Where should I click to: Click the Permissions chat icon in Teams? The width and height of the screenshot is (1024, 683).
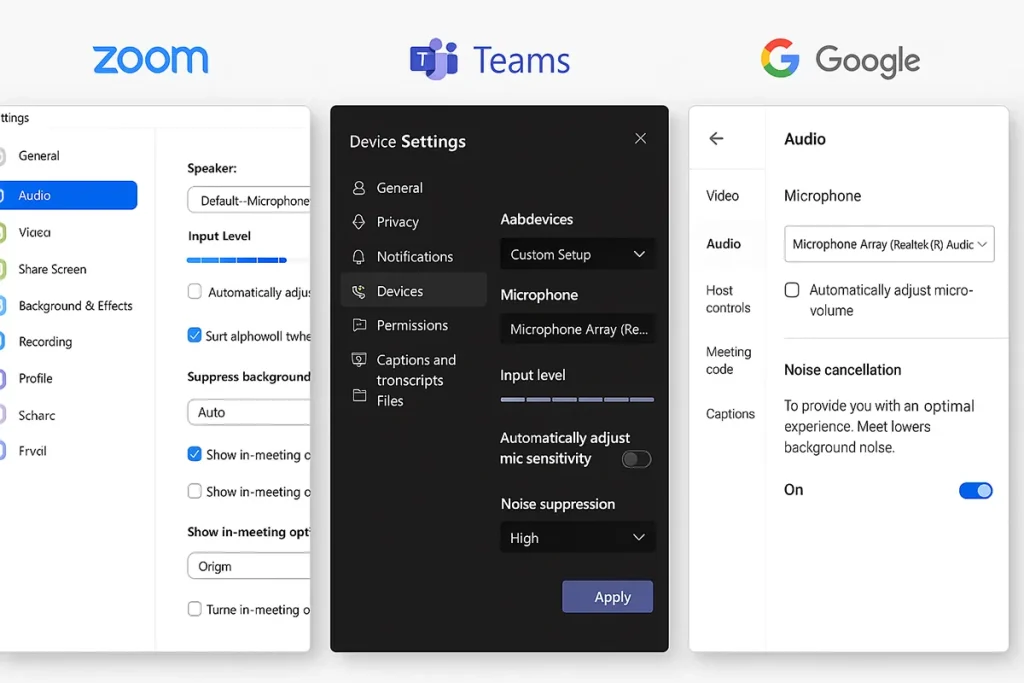tap(359, 325)
